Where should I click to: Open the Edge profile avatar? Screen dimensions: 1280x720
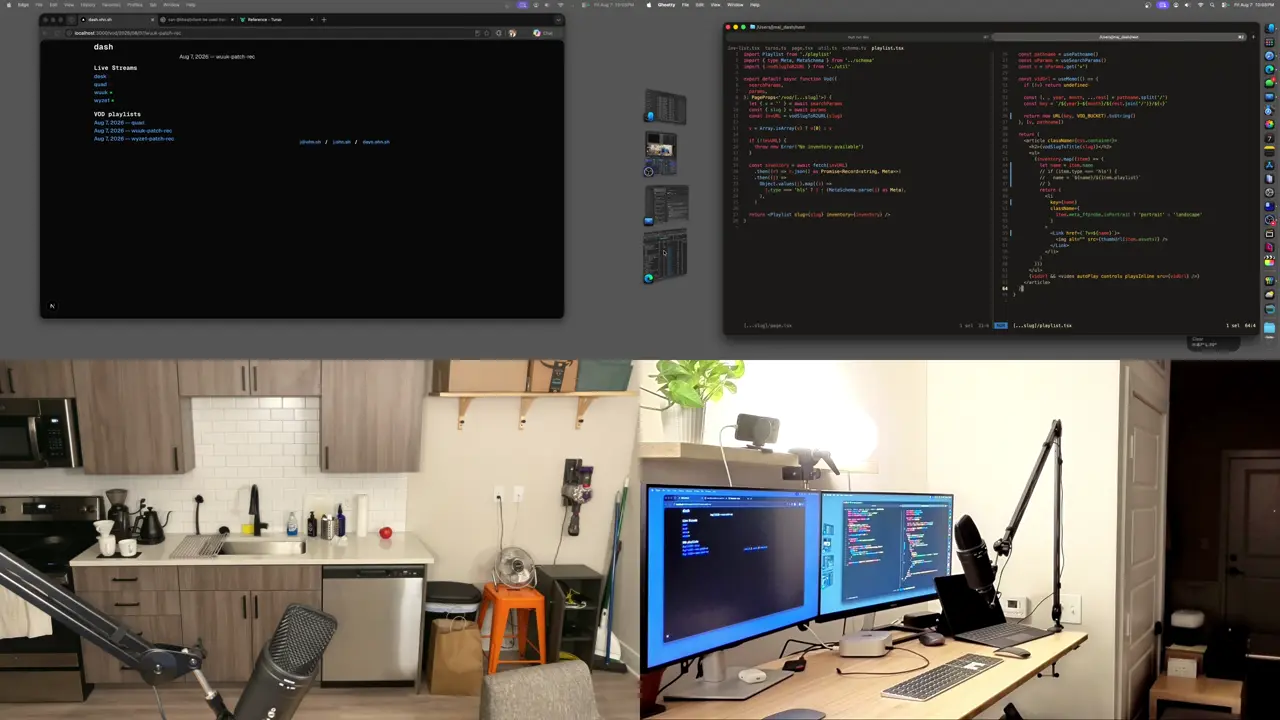pyautogui.click(x=513, y=33)
